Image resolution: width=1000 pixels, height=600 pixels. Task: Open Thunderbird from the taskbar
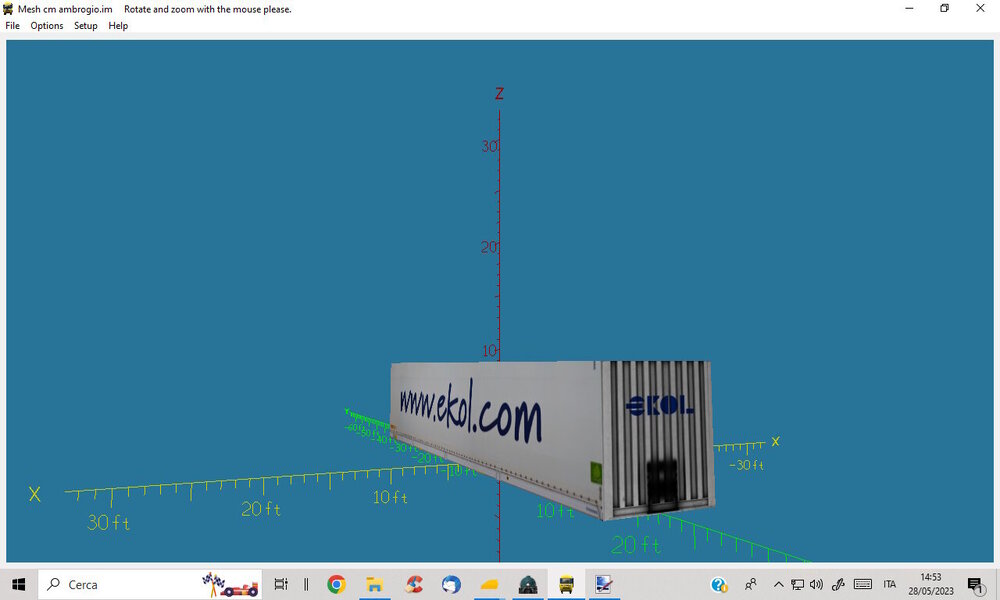[x=452, y=584]
